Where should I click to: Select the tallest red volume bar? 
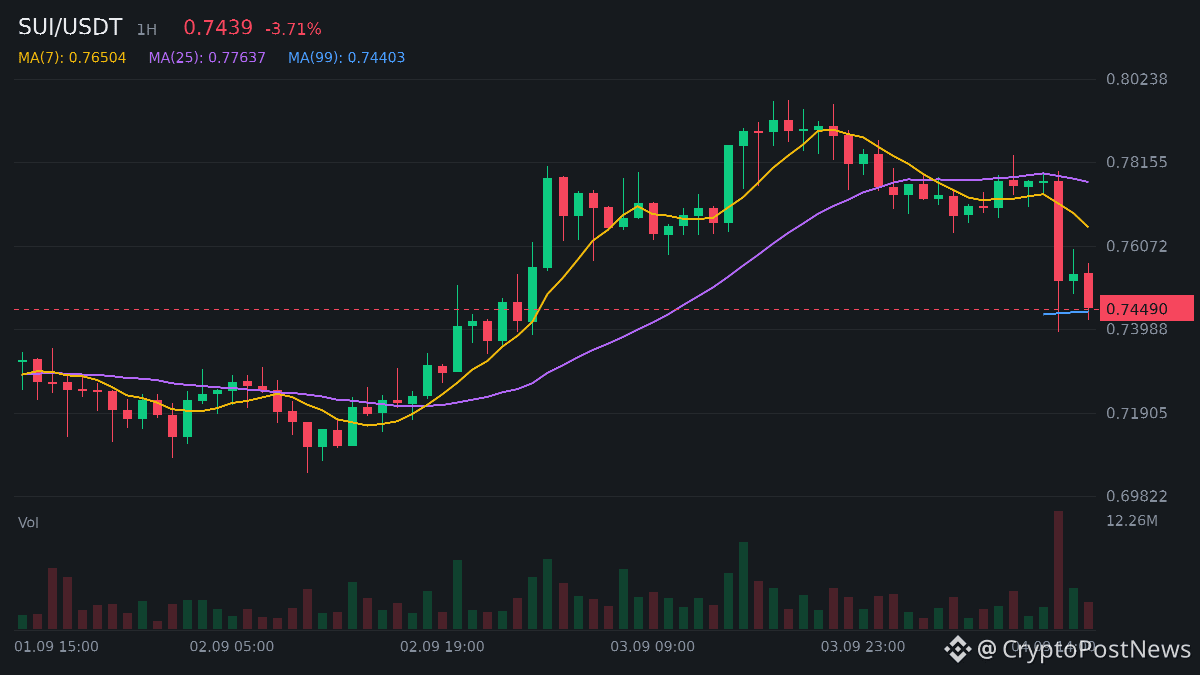[1058, 570]
